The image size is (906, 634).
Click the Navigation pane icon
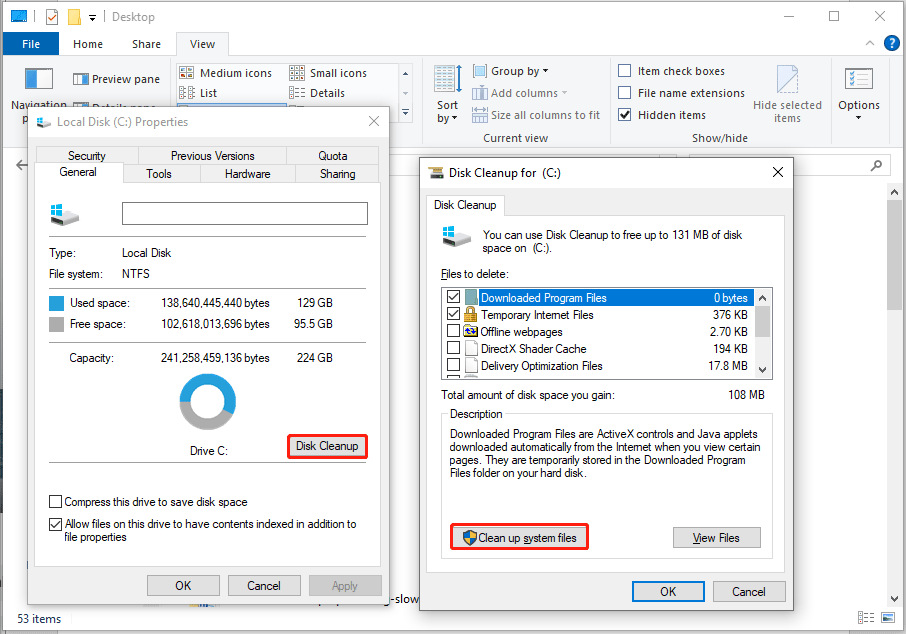[x=39, y=79]
